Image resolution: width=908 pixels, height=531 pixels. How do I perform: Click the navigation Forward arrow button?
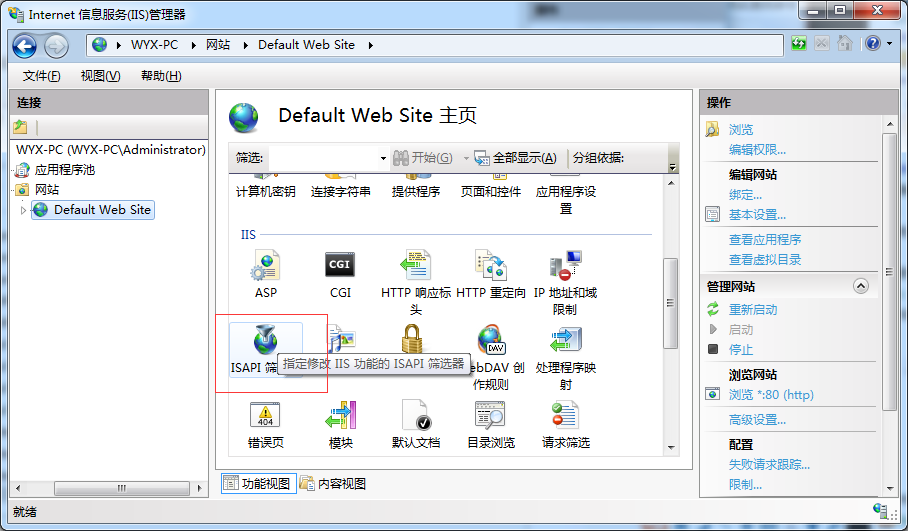click(x=56, y=46)
